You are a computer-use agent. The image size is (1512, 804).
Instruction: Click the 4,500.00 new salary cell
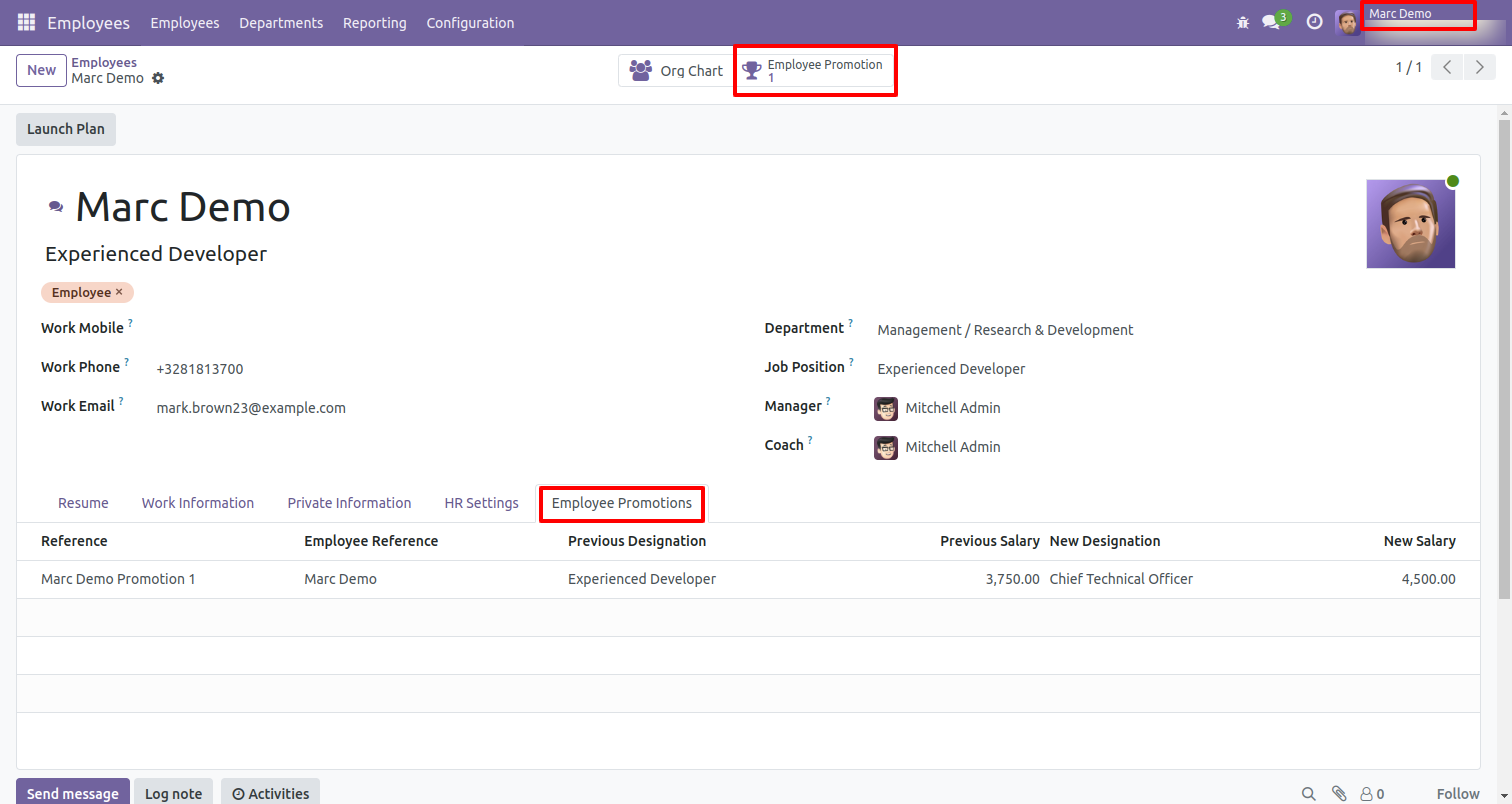(1429, 579)
